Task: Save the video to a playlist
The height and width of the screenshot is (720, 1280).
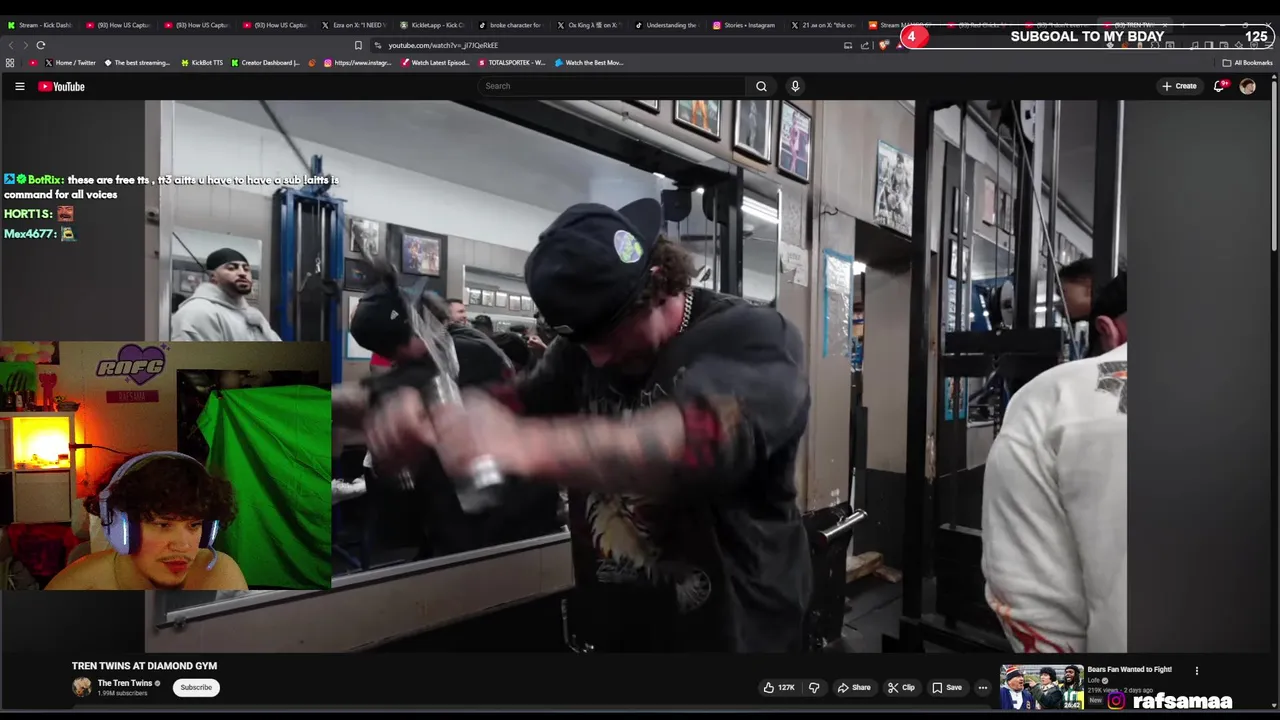Action: [x=946, y=687]
